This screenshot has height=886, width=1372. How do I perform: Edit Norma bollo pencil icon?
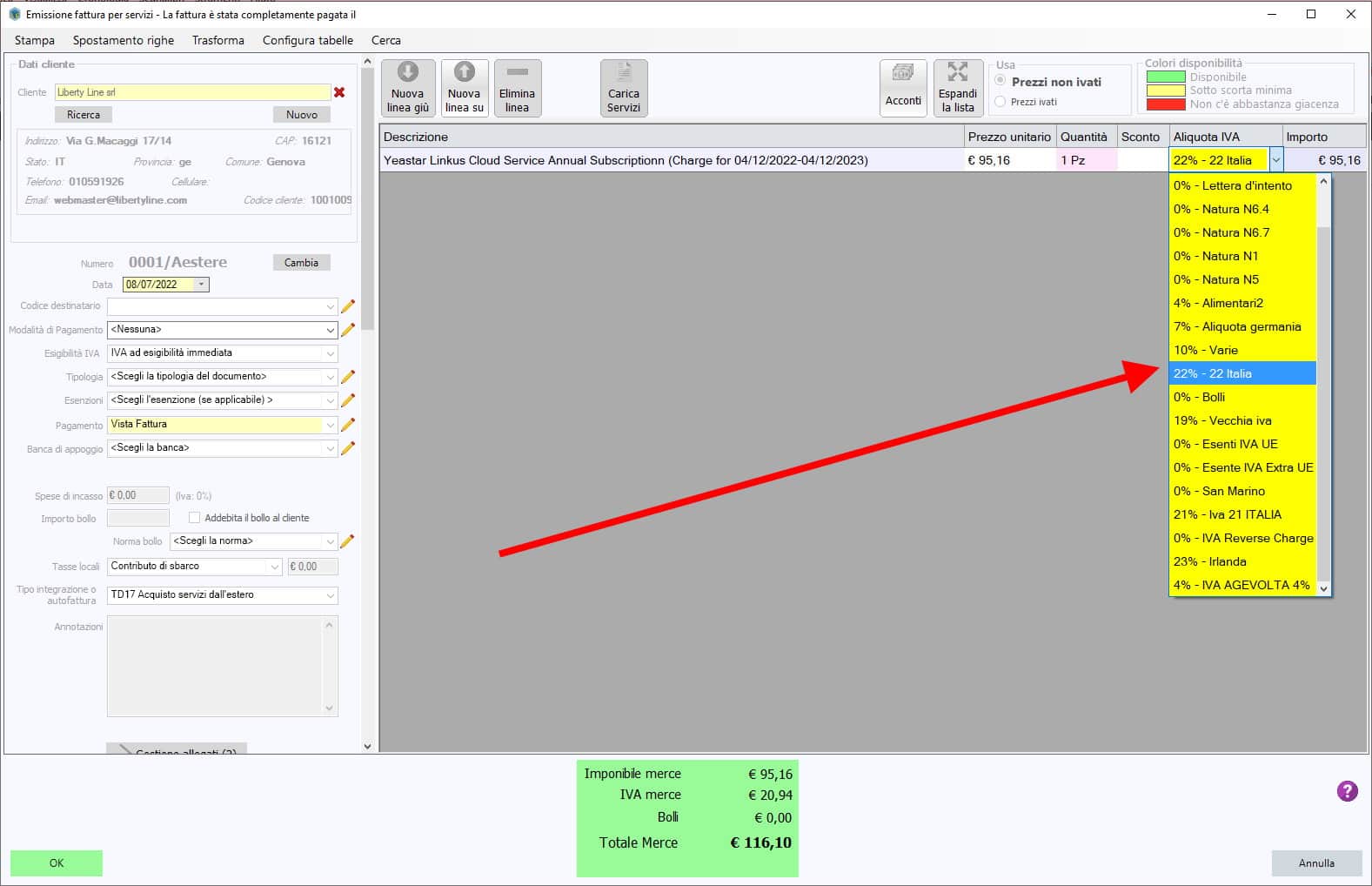coord(346,541)
